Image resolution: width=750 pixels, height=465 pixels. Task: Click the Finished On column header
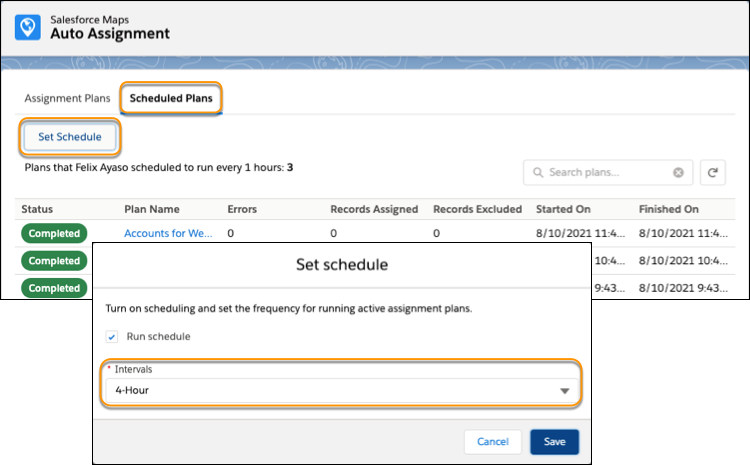coord(669,209)
